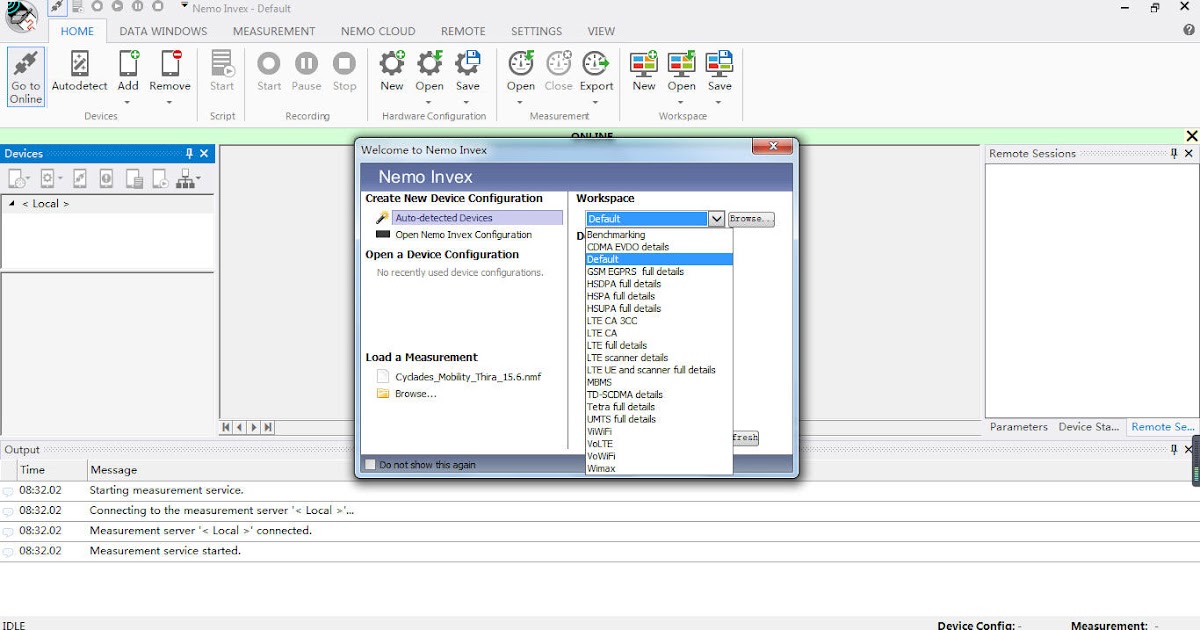1200x630 pixels.
Task: Pin the Devices panel
Action: (189, 153)
